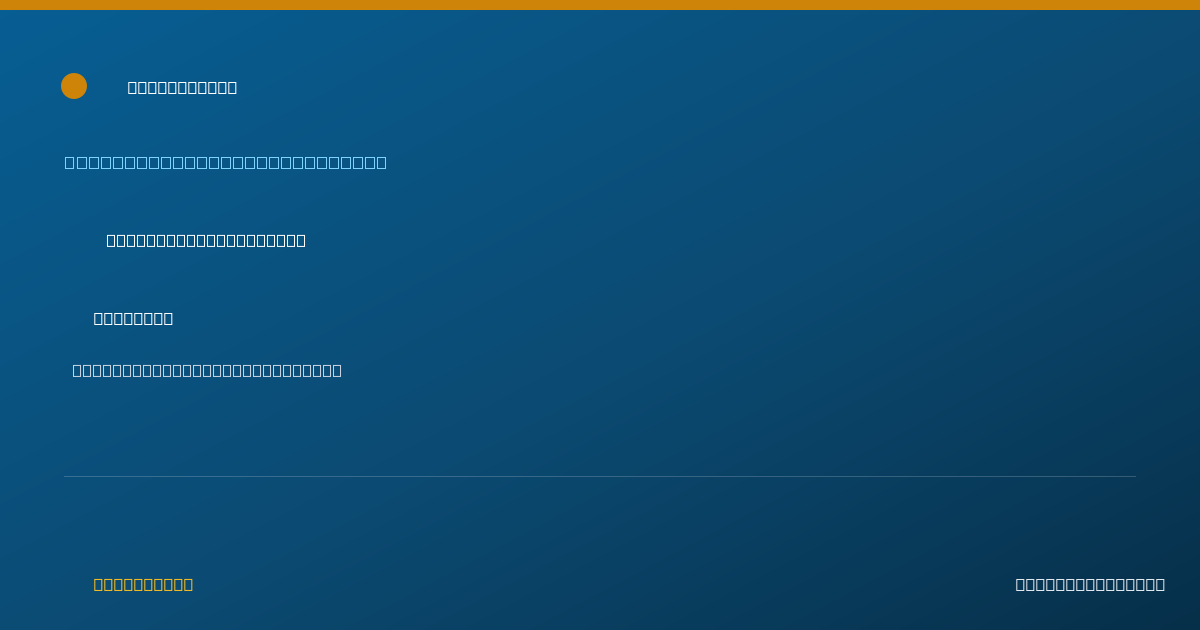The image size is (1200, 630).
Task: Open the orange-yellow footer link text
Action: [x=143, y=584]
